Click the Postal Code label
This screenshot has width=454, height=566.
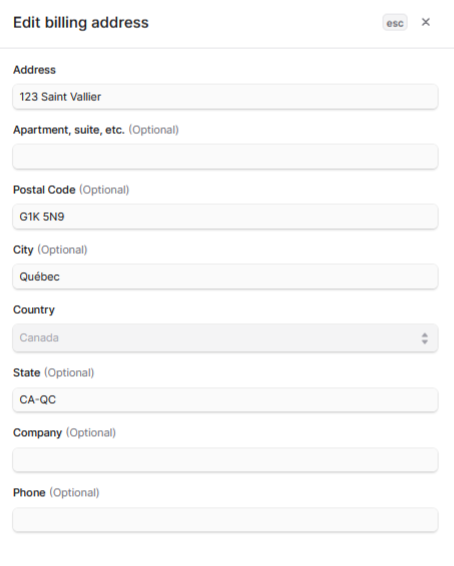pyautogui.click(x=44, y=190)
